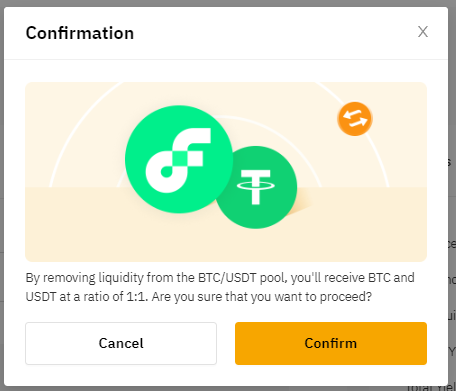Click the white T symbol on Tether coin
Image resolution: width=456 pixels, height=391 pixels.
coord(256,186)
